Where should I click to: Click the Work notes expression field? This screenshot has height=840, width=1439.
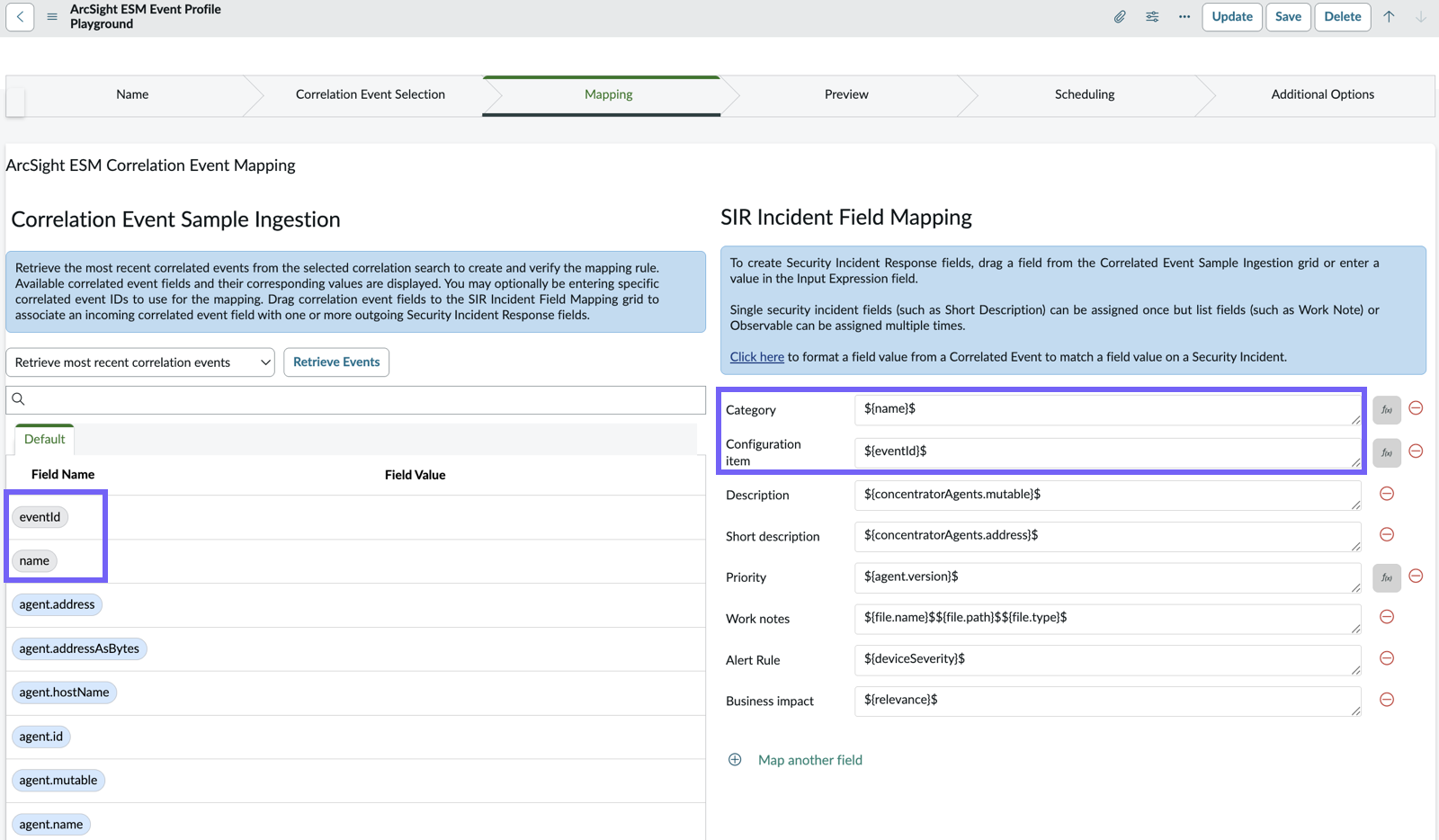point(1107,619)
